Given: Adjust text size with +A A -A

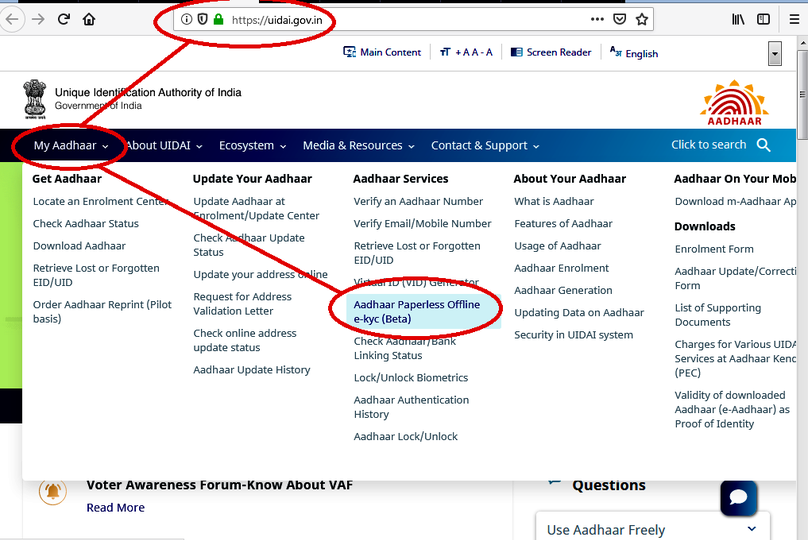Looking at the screenshot, I should [x=466, y=52].
